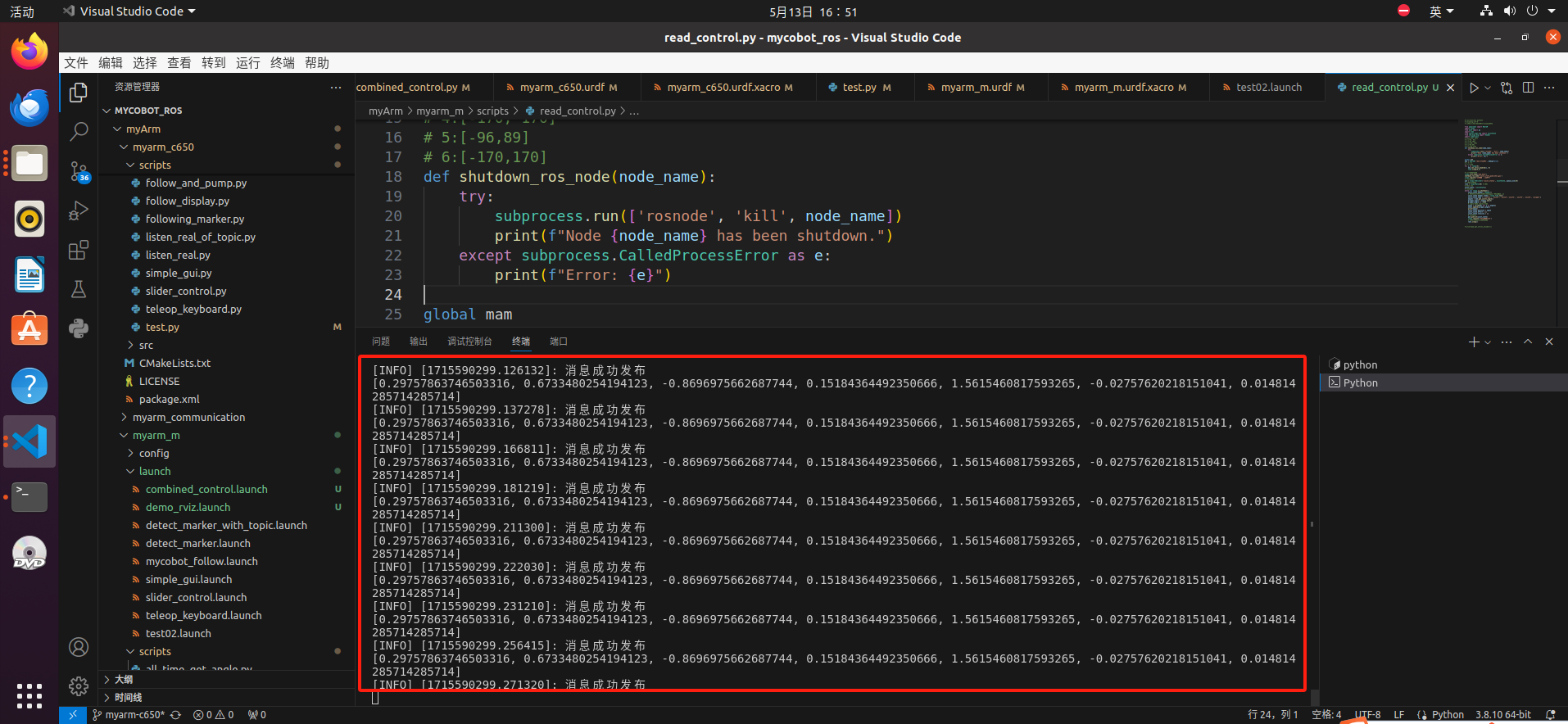Open Ubuntu Software from the dock
Image resolution: width=1568 pixels, height=724 pixels.
coord(29,330)
